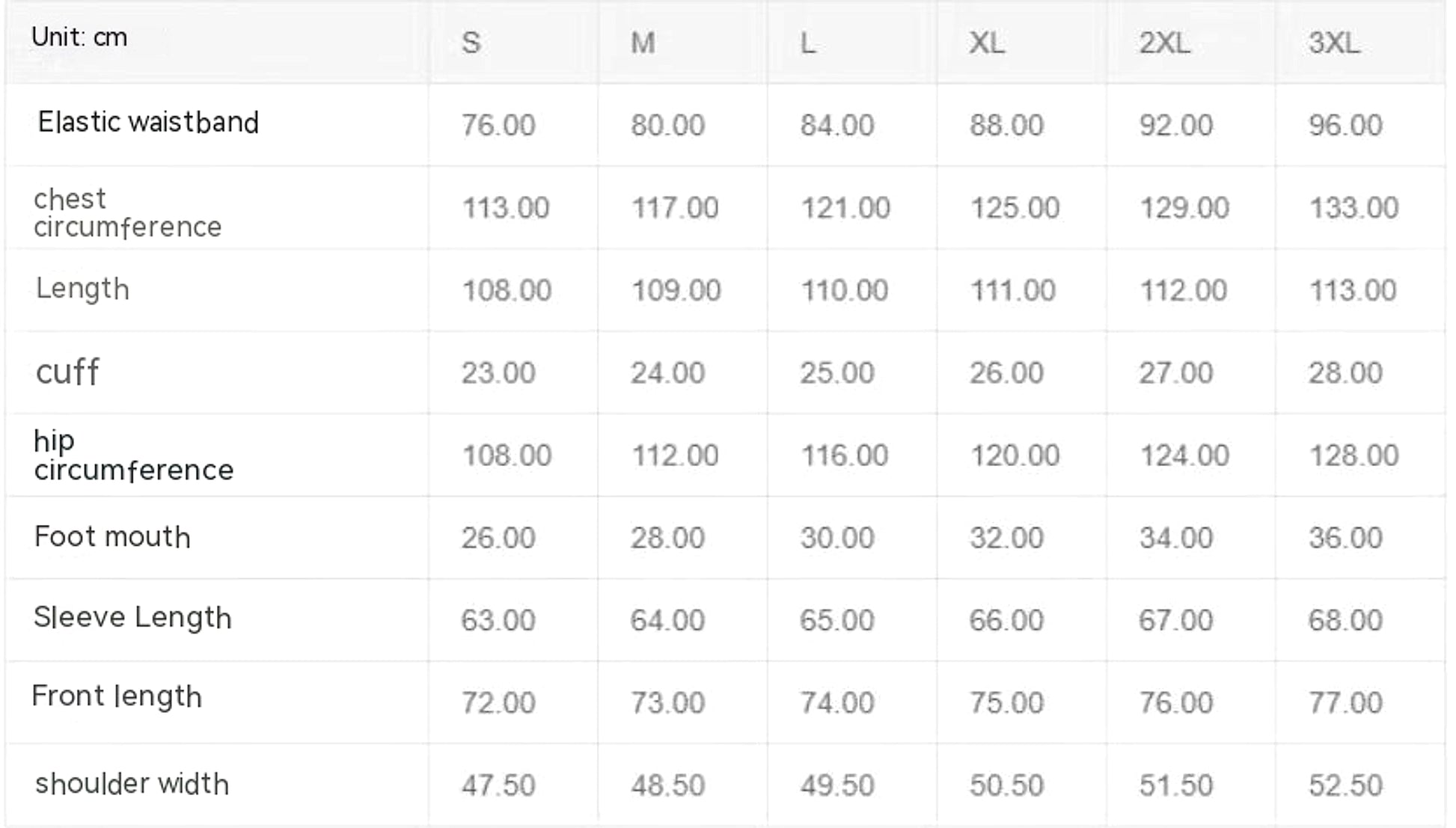Click the hip circumference row label
This screenshot has width=1456, height=828.
point(133,455)
